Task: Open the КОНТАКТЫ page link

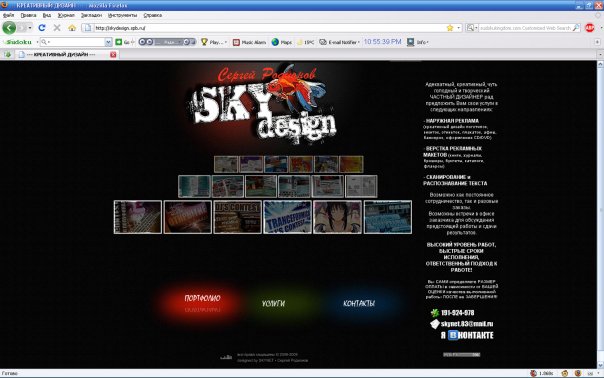Action: point(359,303)
